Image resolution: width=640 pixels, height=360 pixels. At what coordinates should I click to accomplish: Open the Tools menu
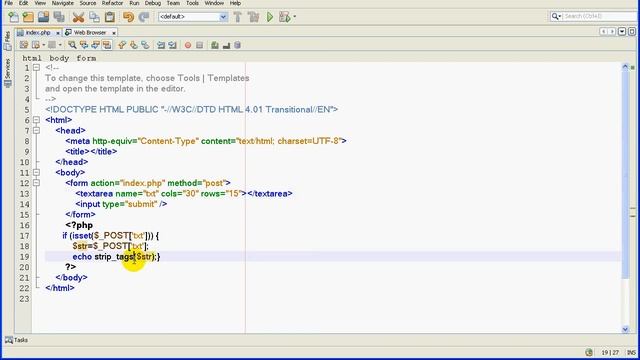click(192, 3)
